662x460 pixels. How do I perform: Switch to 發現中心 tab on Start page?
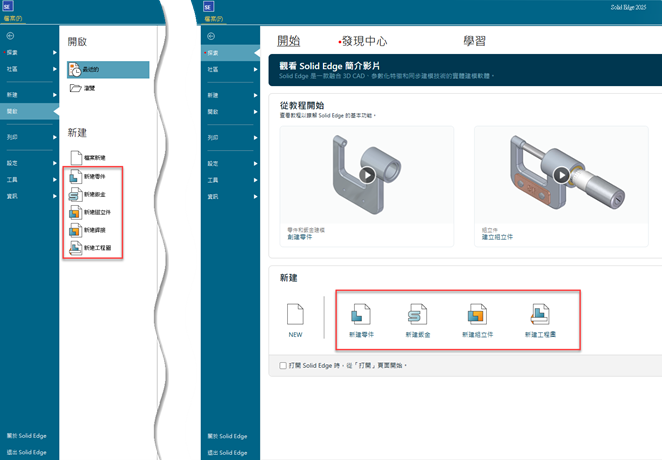(x=364, y=41)
